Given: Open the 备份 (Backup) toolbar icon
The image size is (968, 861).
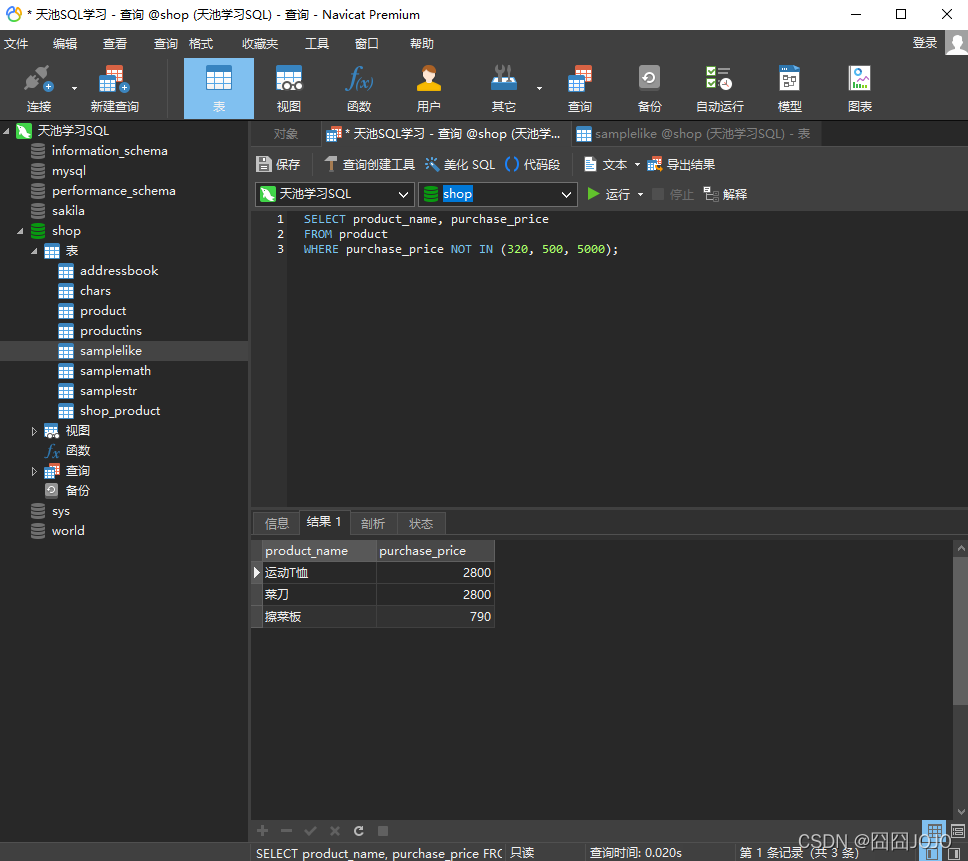Looking at the screenshot, I should tap(649, 88).
